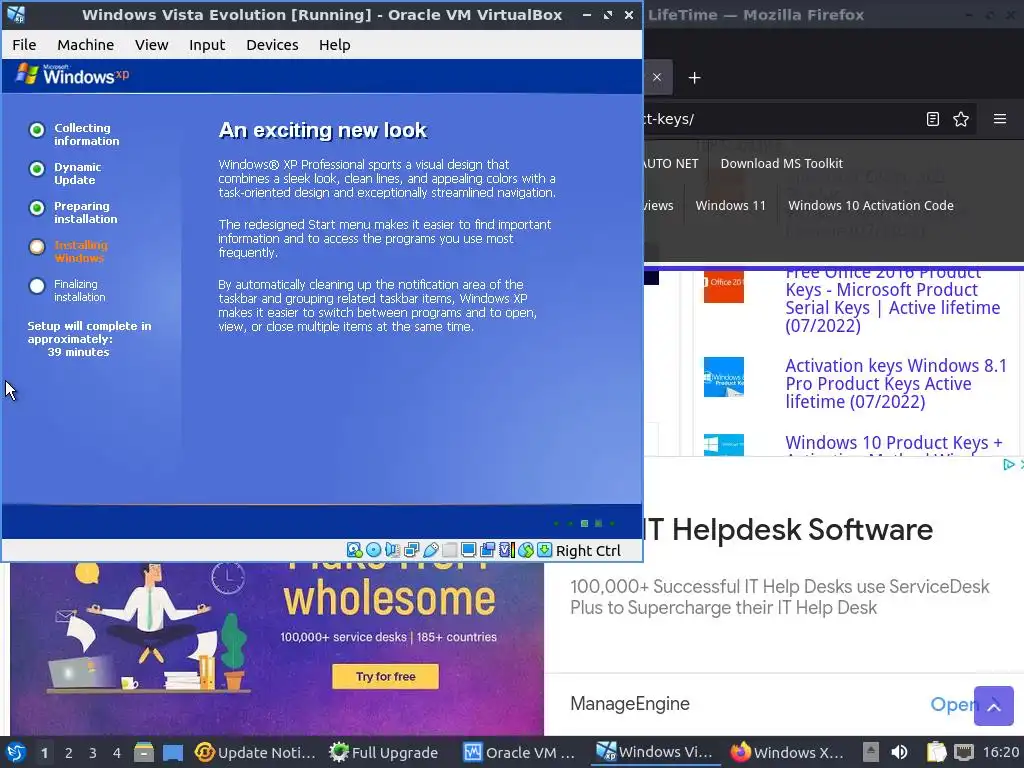Click the audio icon in VirtualBox status bar
Viewport: 1024px width, 768px height.
click(x=392, y=550)
